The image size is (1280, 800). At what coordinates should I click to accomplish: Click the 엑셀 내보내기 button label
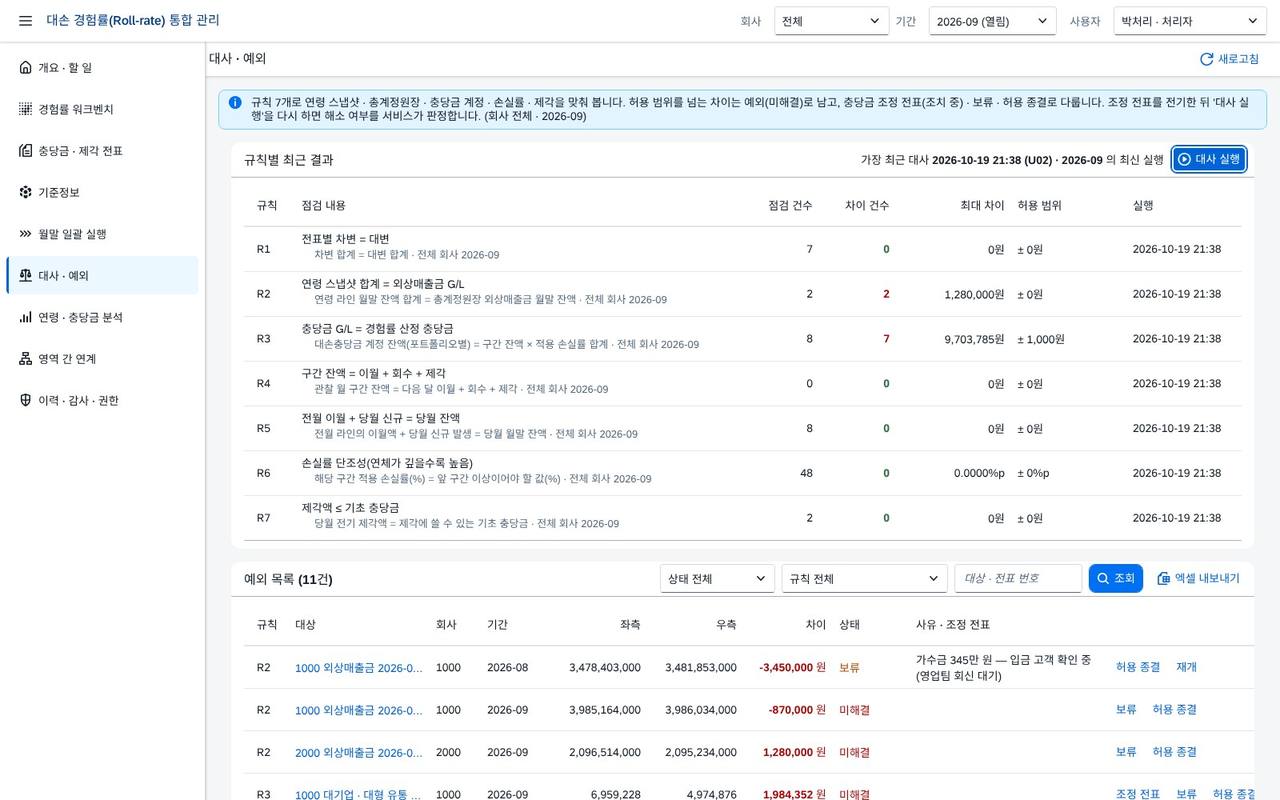pyautogui.click(x=1207, y=578)
